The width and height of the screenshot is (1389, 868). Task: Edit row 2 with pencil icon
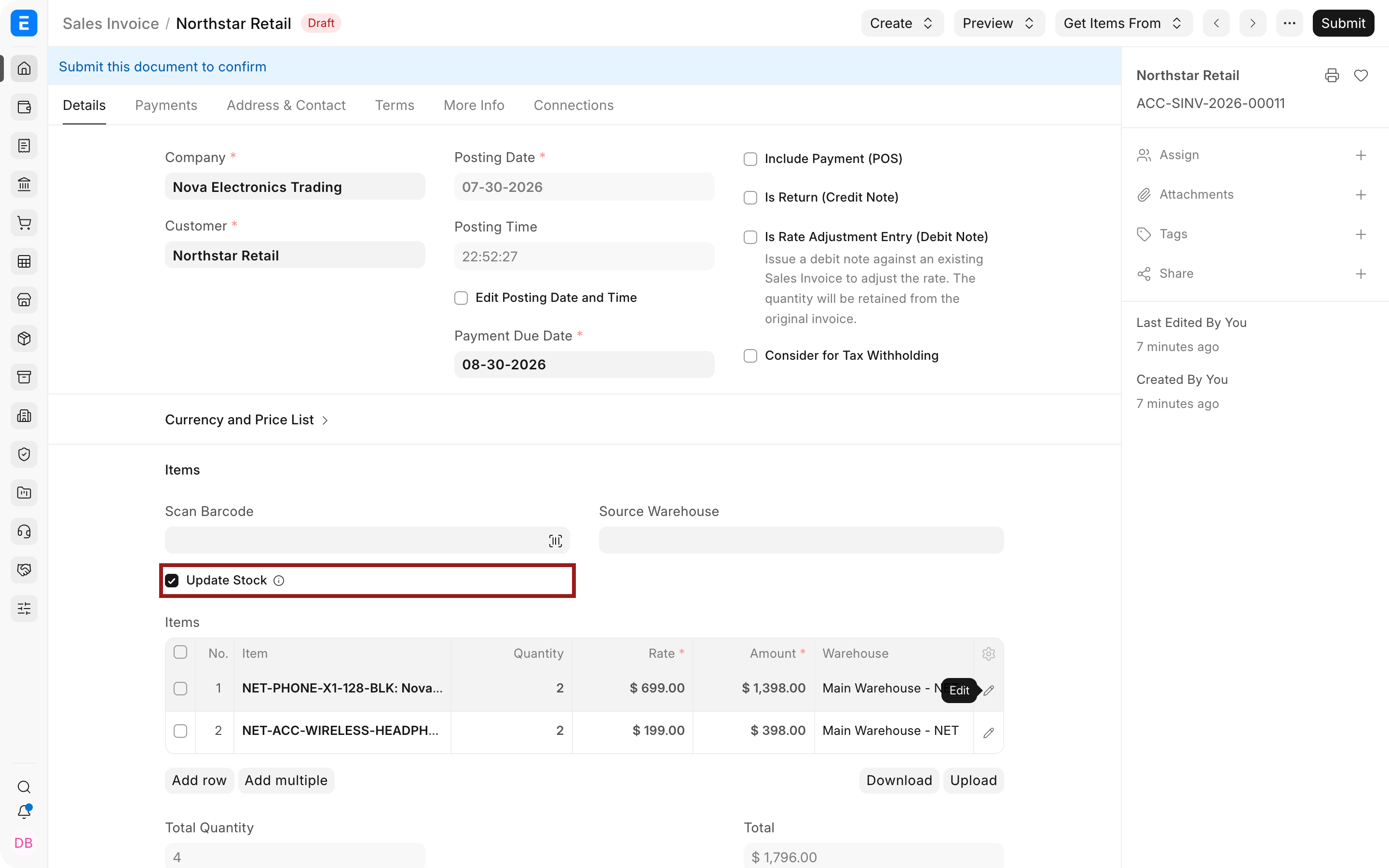coord(988,732)
